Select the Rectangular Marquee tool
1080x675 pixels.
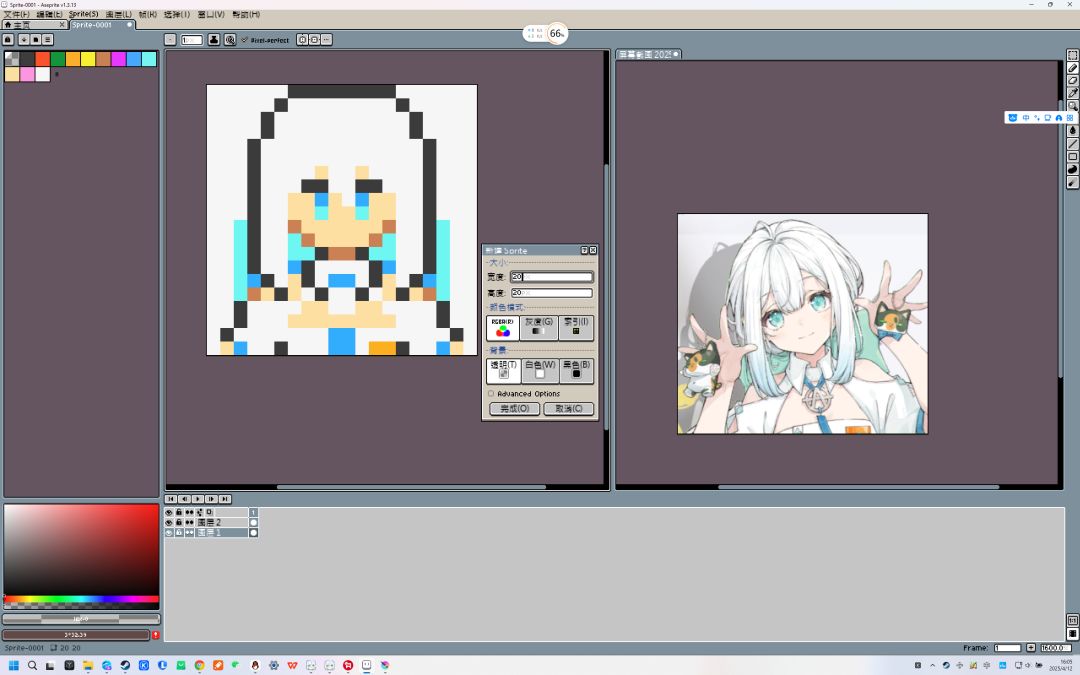click(x=1073, y=55)
